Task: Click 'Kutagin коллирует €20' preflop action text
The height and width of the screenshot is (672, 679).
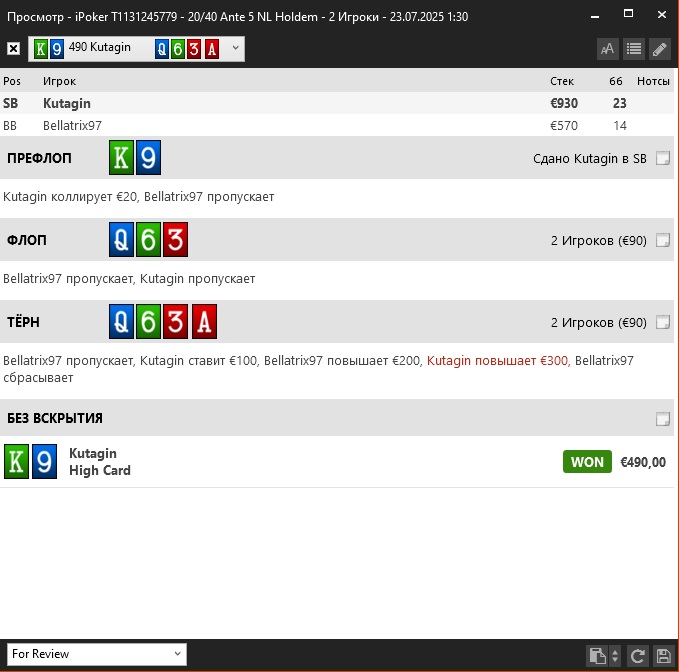Action: 70,197
